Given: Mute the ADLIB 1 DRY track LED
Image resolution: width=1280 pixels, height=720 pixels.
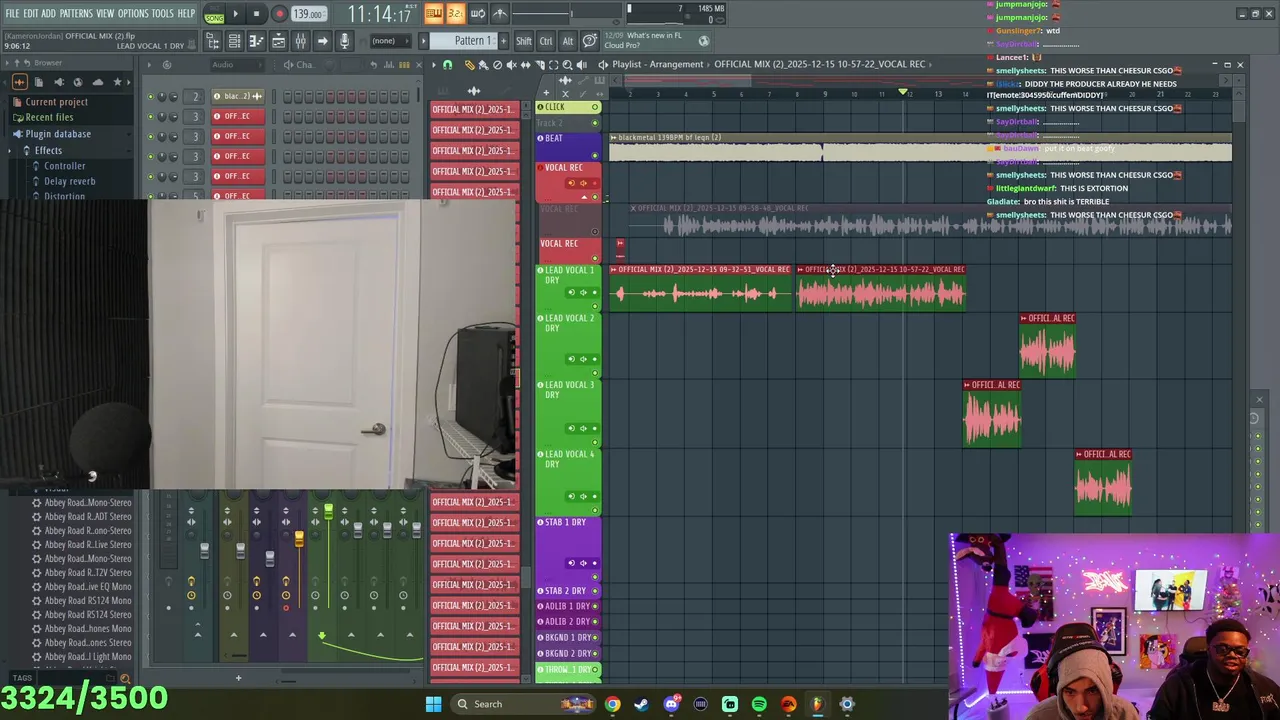Looking at the screenshot, I should point(595,606).
